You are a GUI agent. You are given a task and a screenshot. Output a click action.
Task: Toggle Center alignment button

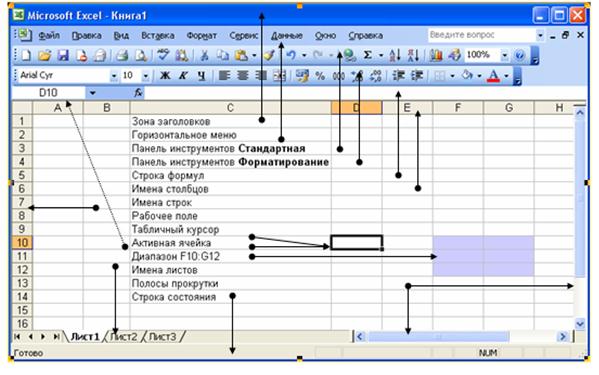[243, 76]
